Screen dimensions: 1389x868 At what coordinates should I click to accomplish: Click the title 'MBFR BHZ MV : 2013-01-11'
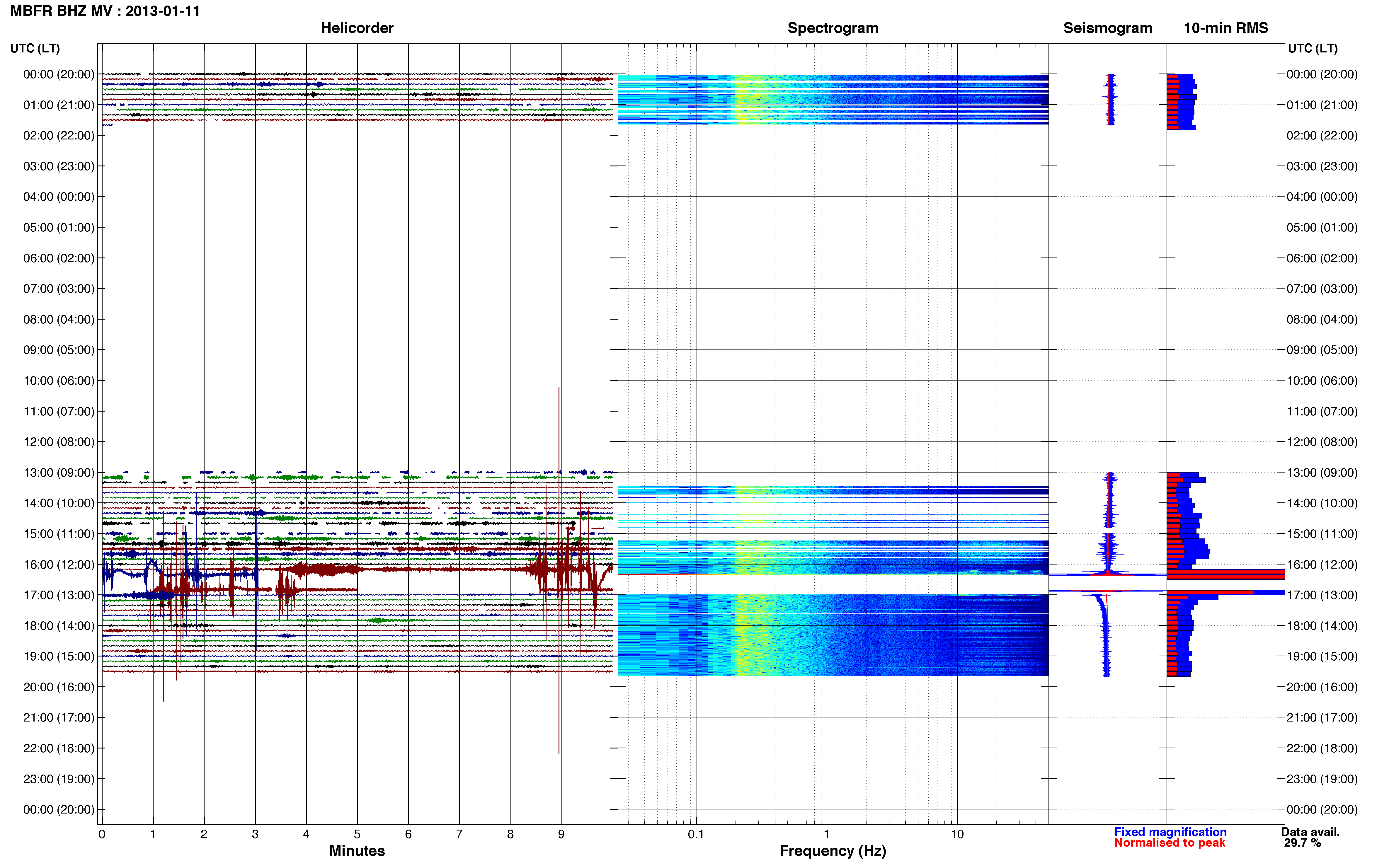[x=105, y=11]
